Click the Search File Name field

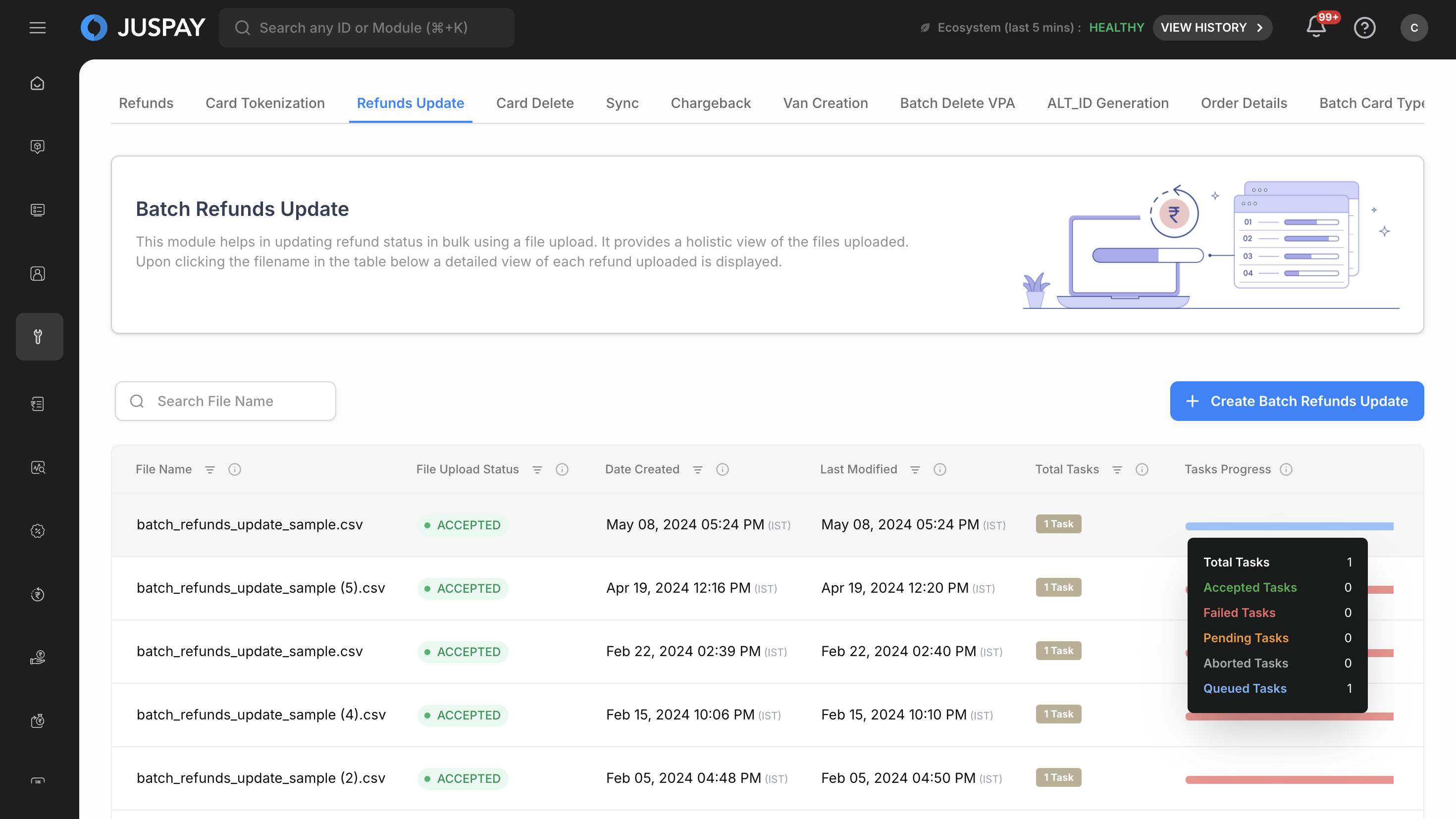(x=225, y=401)
